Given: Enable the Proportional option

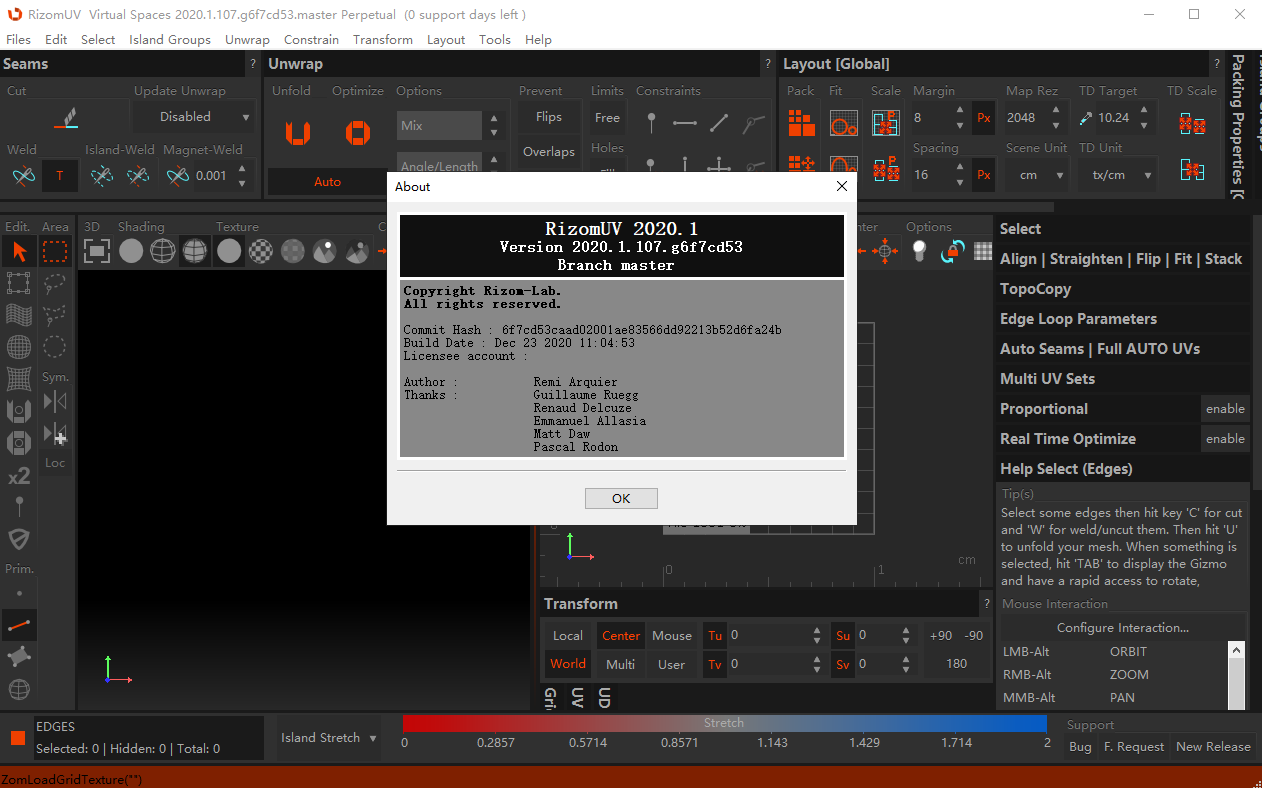Looking at the screenshot, I should point(1224,409).
